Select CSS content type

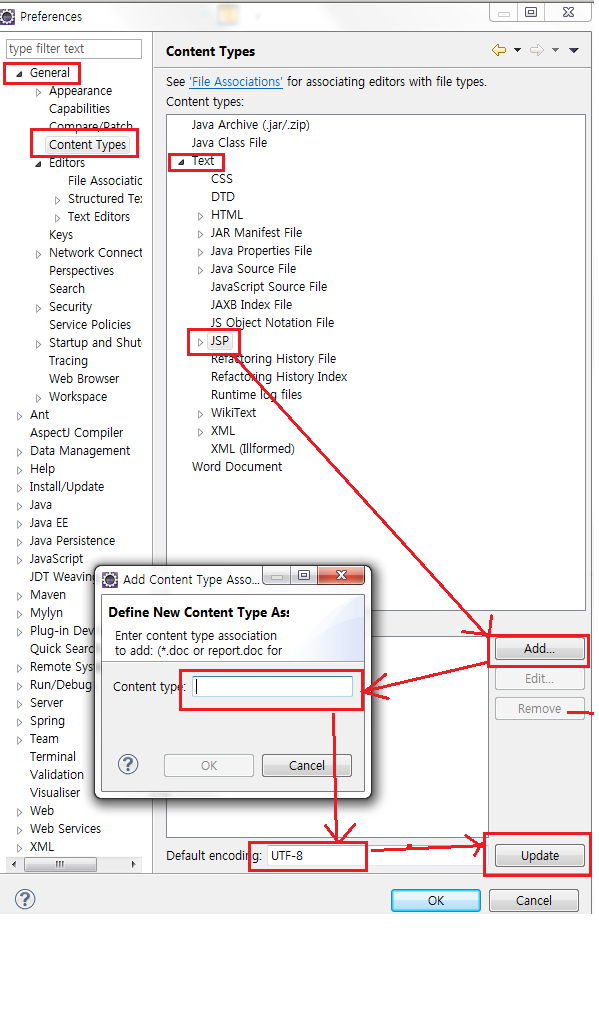[222, 179]
